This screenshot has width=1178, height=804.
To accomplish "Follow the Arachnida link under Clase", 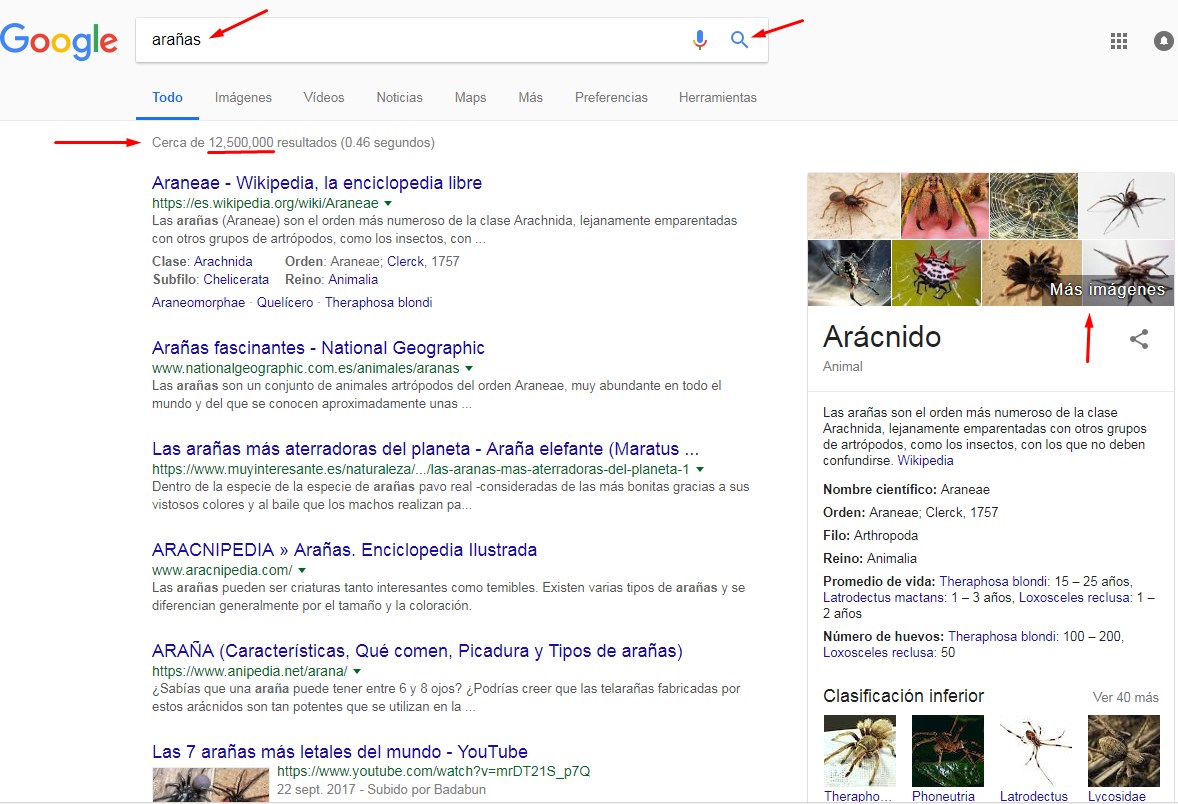I will pyautogui.click(x=223, y=261).
